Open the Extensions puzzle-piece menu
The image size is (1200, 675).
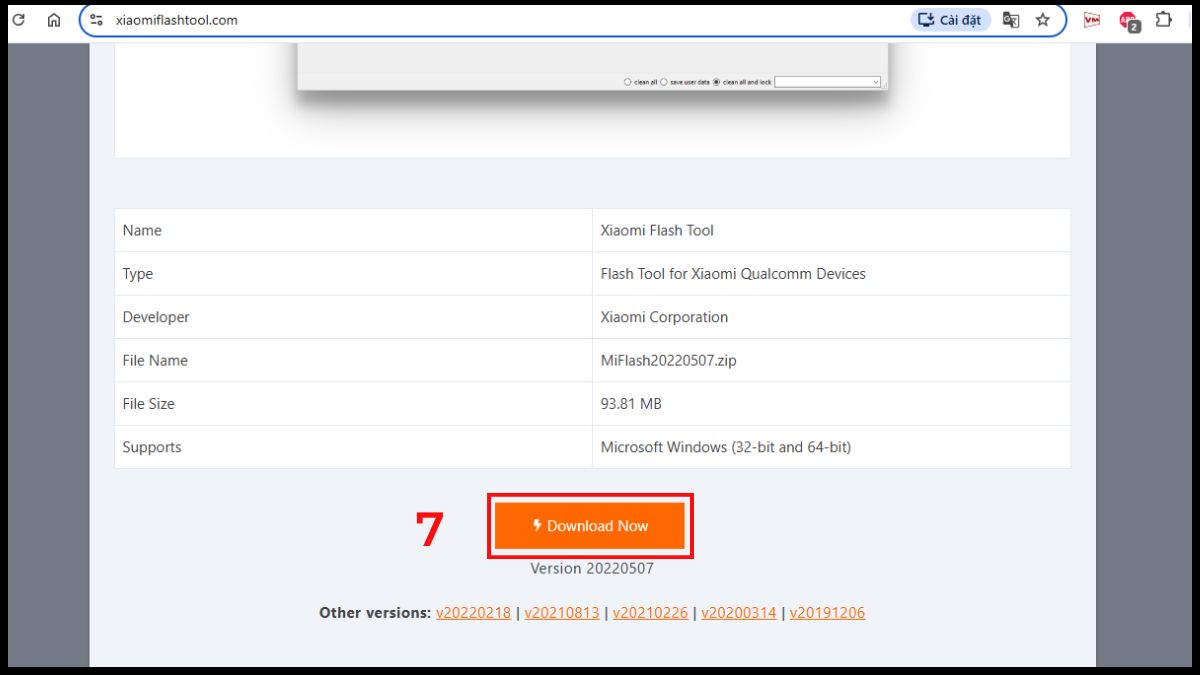point(1162,19)
